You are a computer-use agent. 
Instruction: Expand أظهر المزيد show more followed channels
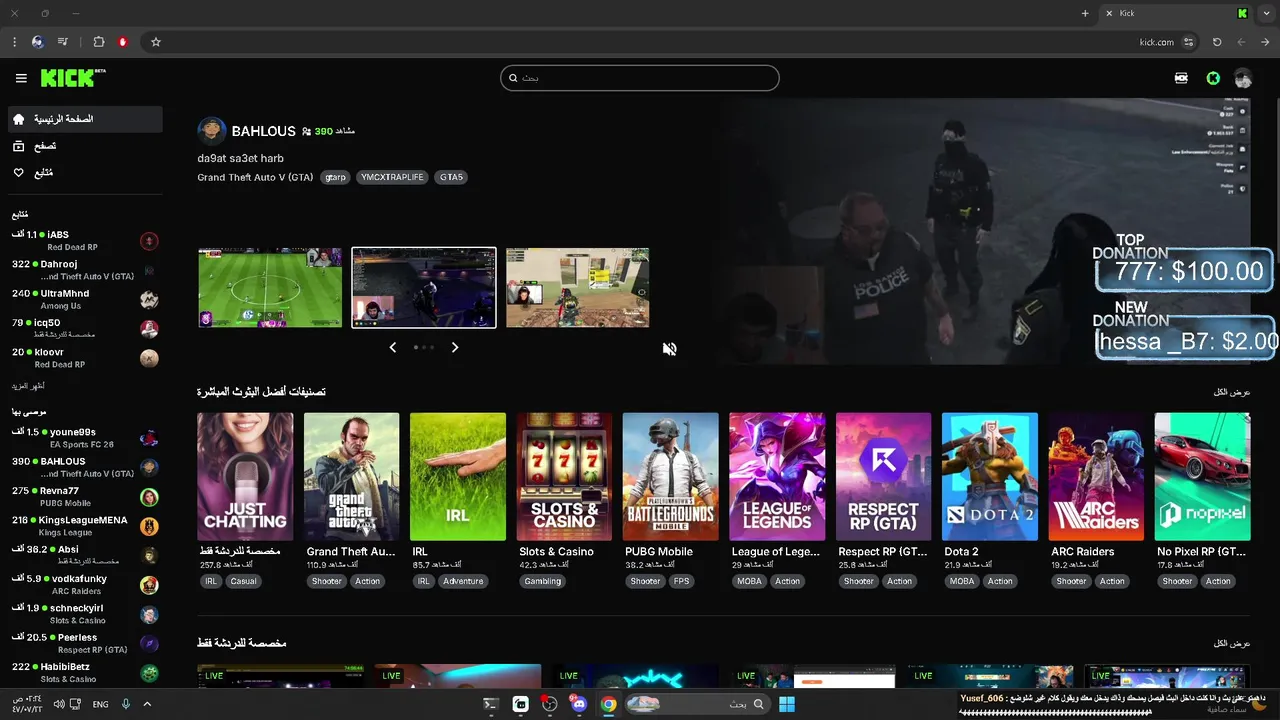tap(28, 386)
